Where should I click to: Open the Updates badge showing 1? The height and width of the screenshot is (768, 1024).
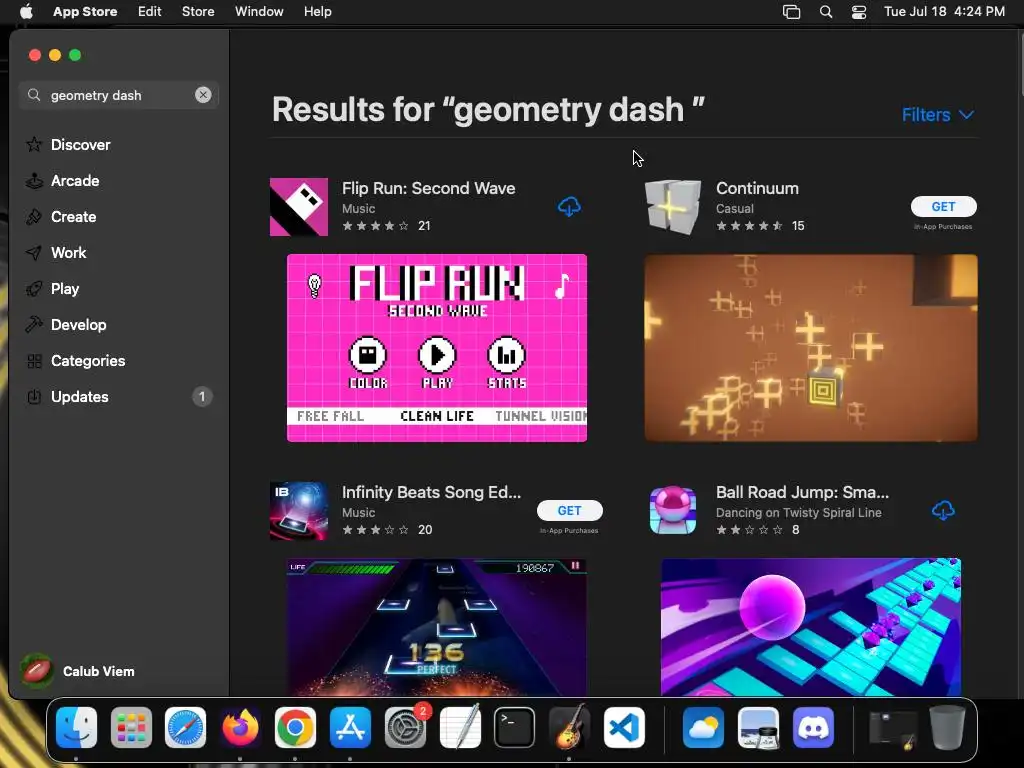(x=202, y=396)
